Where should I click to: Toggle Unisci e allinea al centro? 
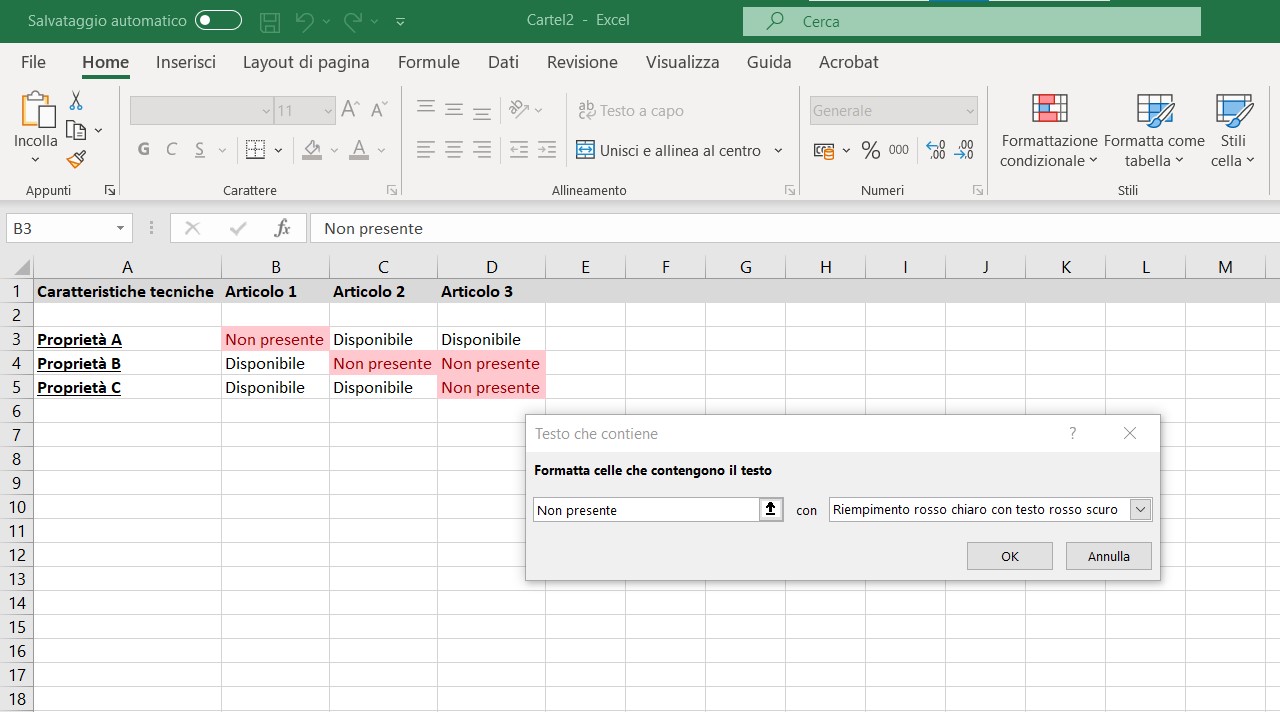(x=670, y=151)
